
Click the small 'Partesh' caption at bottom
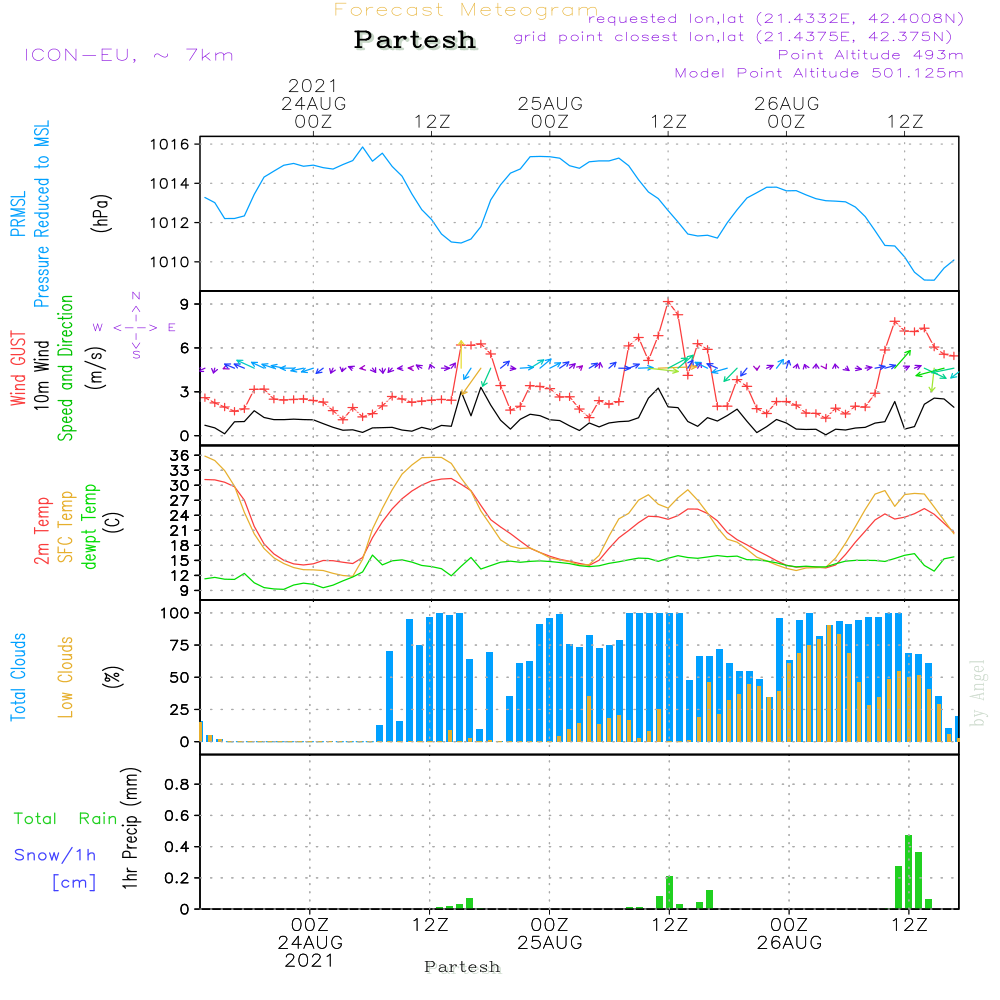462,967
